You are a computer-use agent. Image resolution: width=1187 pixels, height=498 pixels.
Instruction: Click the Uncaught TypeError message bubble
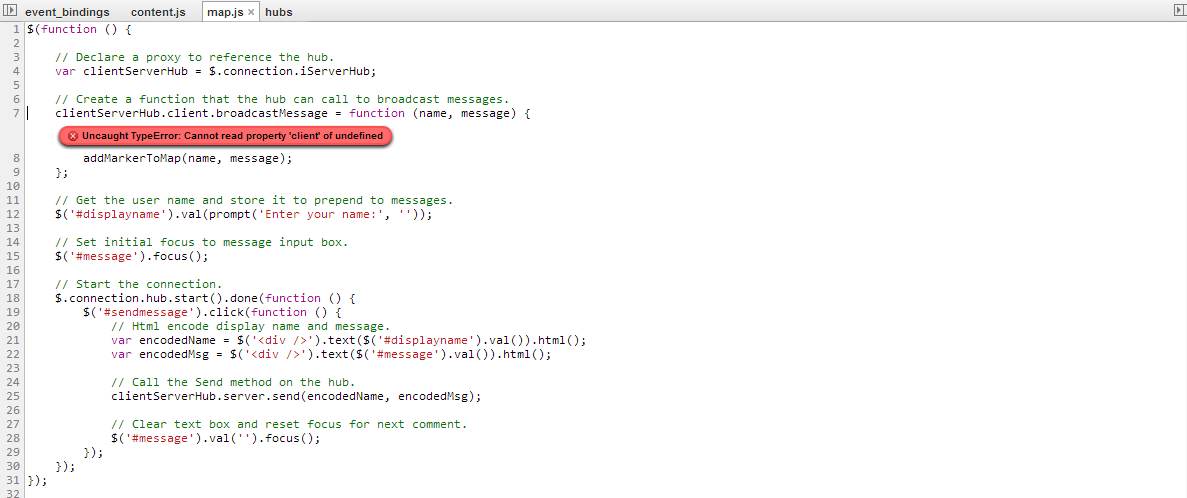(x=226, y=136)
